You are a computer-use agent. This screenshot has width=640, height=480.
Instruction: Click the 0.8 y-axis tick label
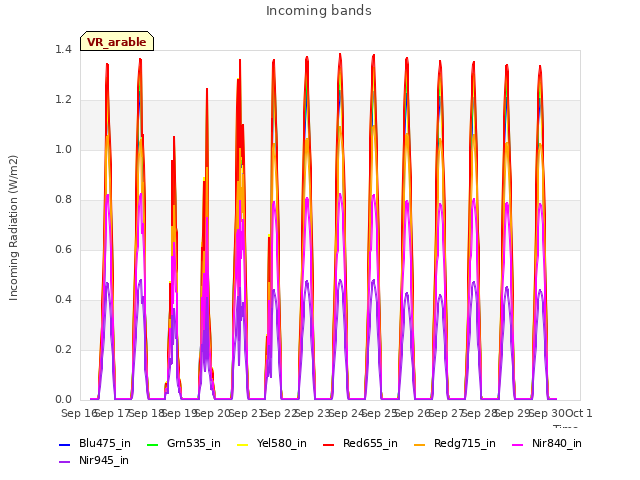pos(63,200)
